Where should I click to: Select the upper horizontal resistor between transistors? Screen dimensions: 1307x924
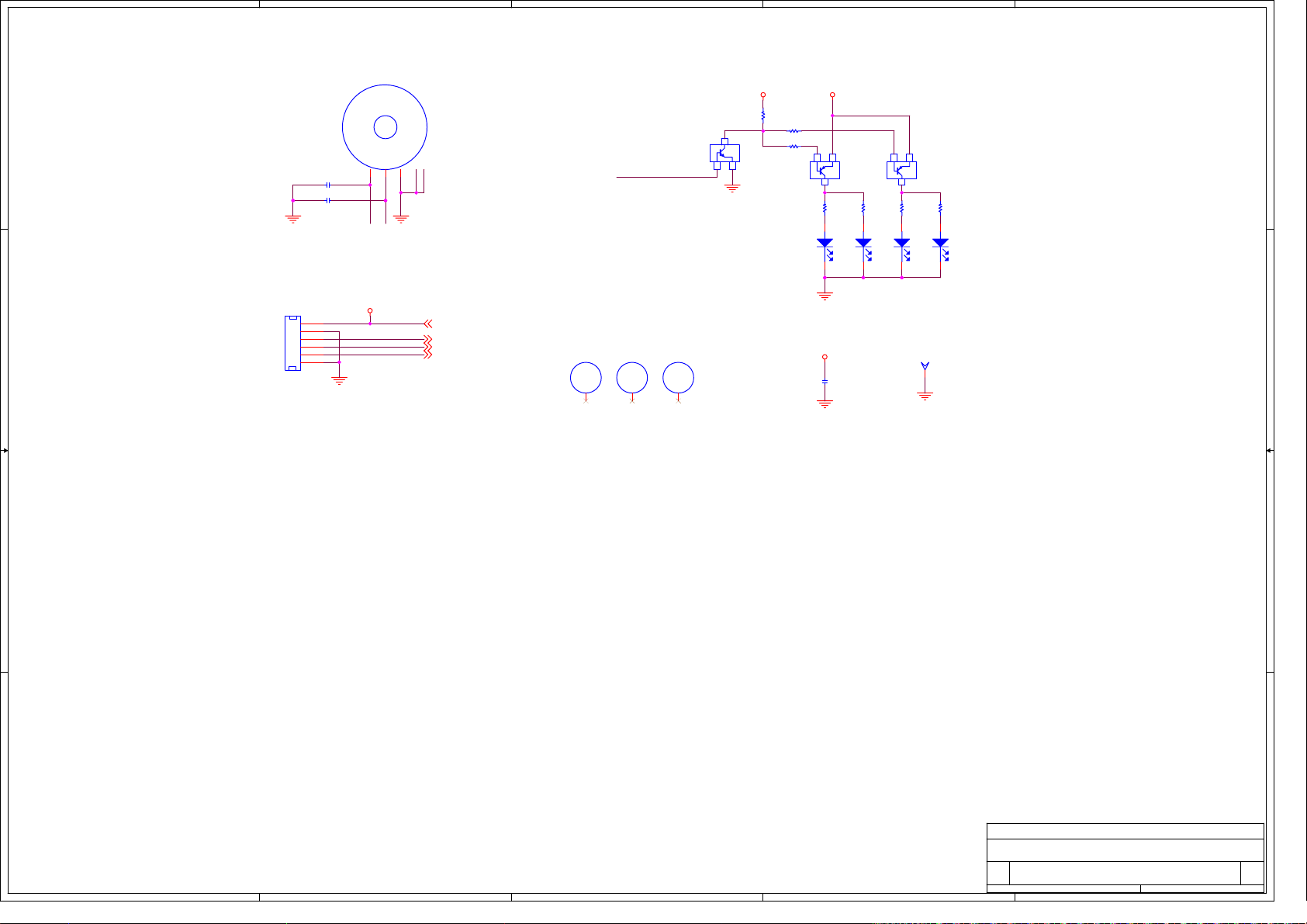tap(794, 131)
